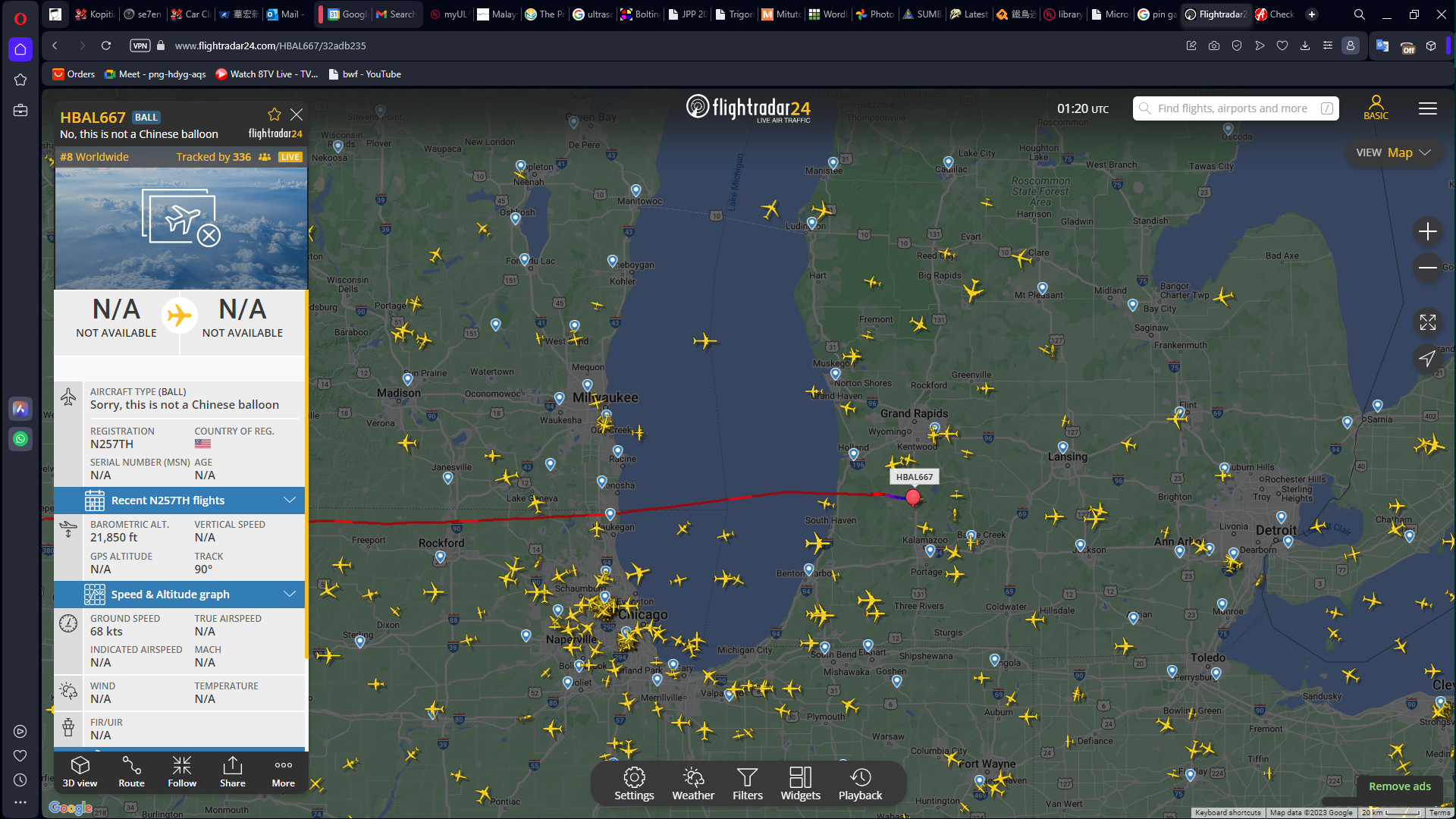Switch to the Weather-adjacent Latest tab
The image size is (1456, 819).
pyautogui.click(x=968, y=14)
